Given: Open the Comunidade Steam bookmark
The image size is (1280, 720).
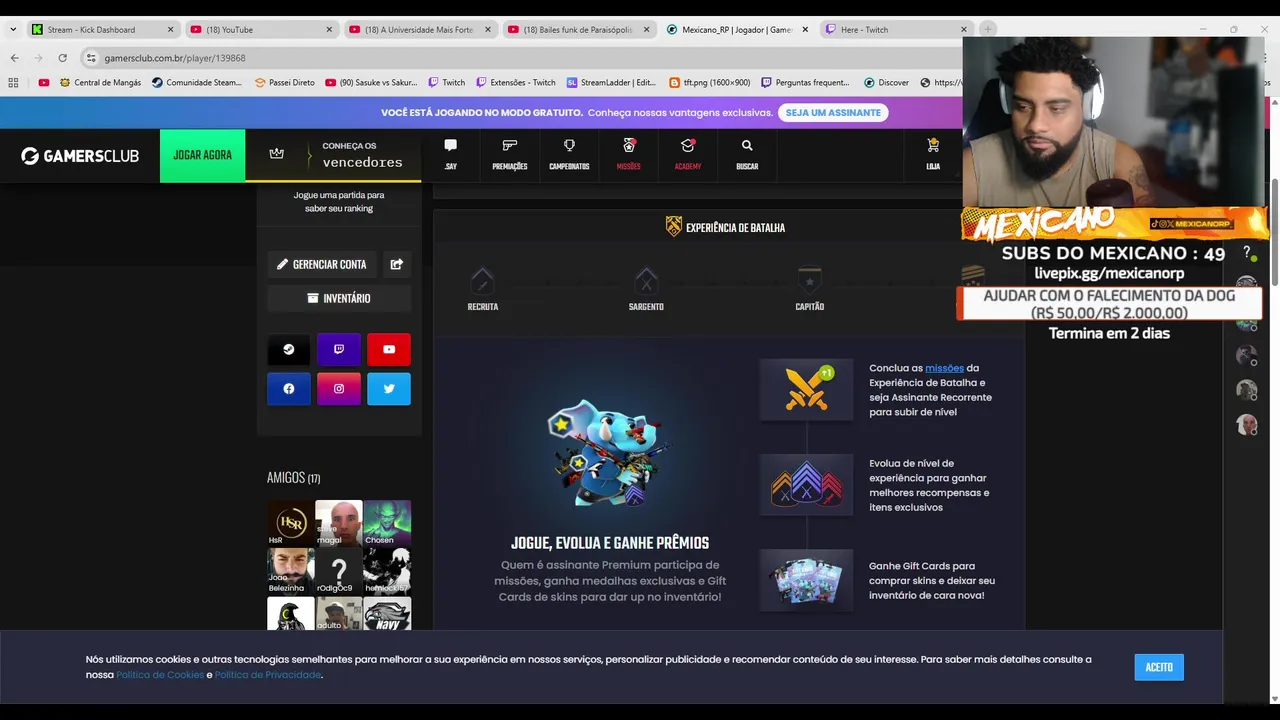Looking at the screenshot, I should tap(197, 83).
